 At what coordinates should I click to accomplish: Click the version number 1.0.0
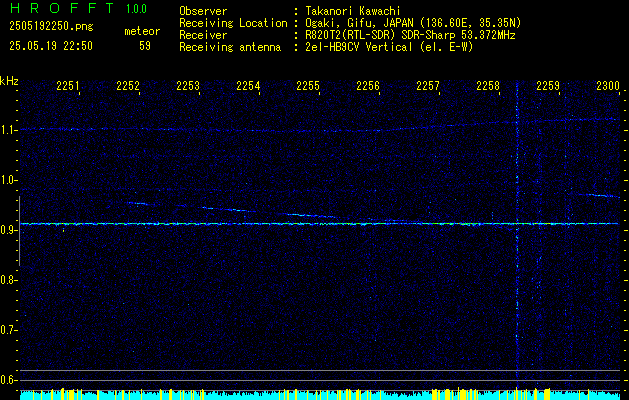[x=136, y=9]
